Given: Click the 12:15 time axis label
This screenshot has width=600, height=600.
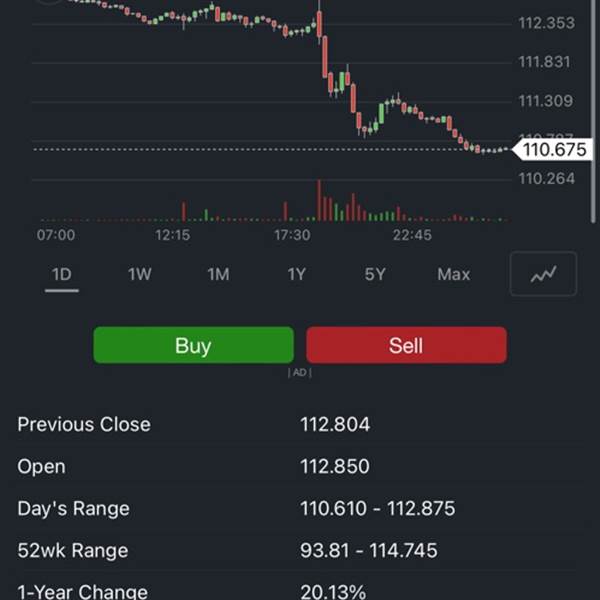Looking at the screenshot, I should coord(172,235).
